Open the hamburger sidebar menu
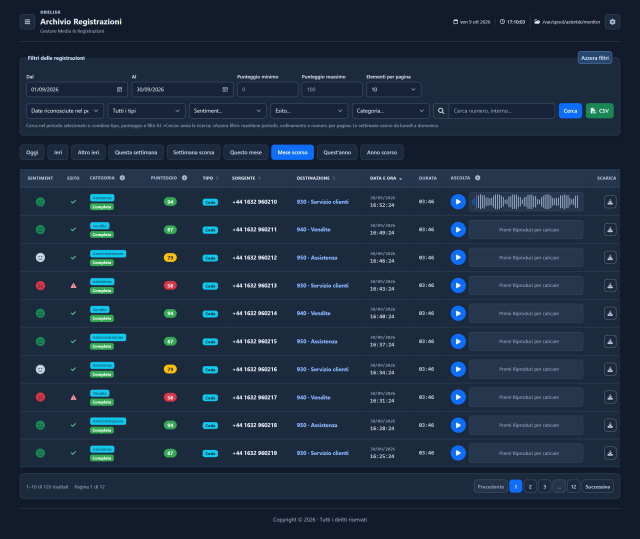This screenshot has height=539, width=640. pos(27,22)
